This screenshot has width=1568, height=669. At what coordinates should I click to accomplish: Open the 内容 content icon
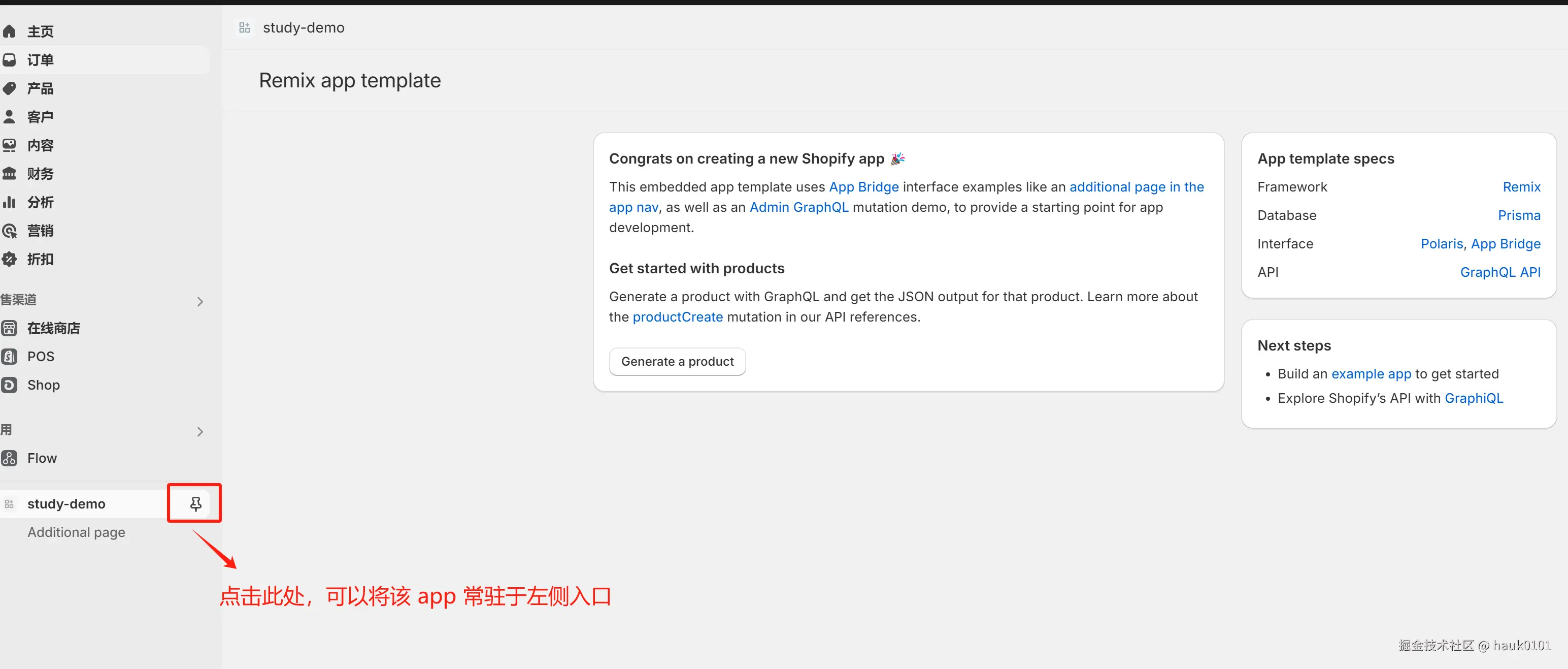10,145
